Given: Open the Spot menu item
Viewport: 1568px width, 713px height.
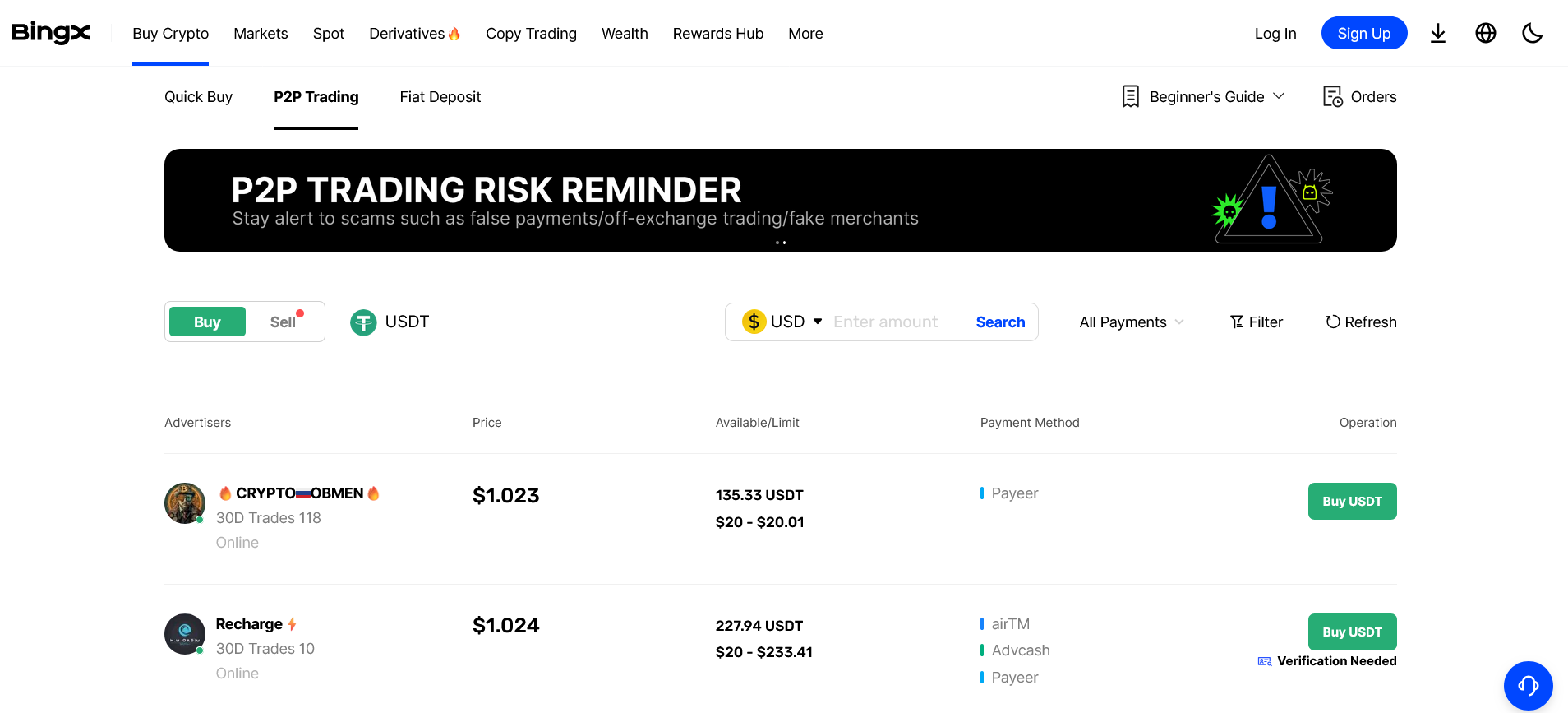Looking at the screenshot, I should [329, 34].
